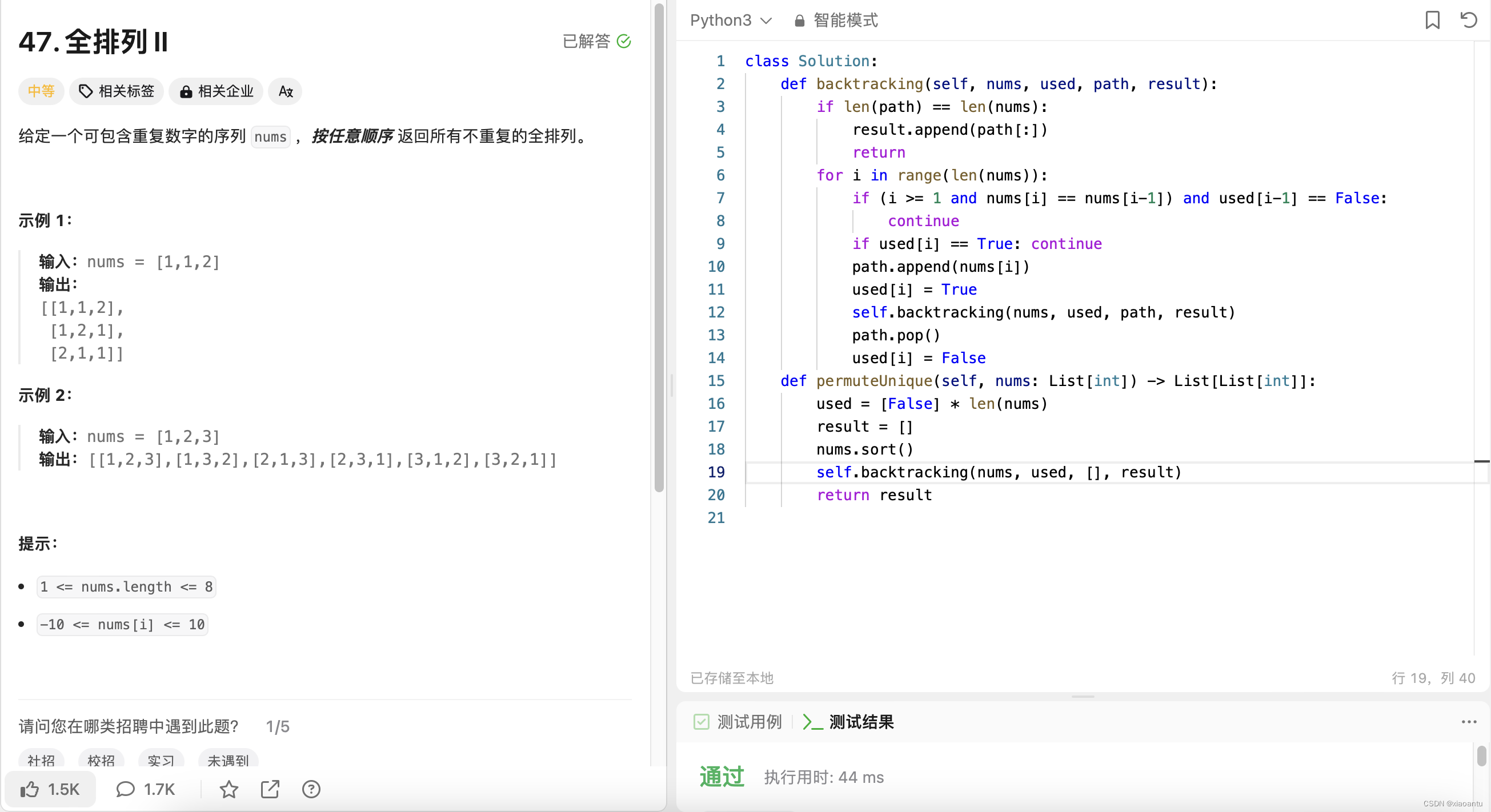Click the 'nums.sort()' code line

(x=865, y=450)
